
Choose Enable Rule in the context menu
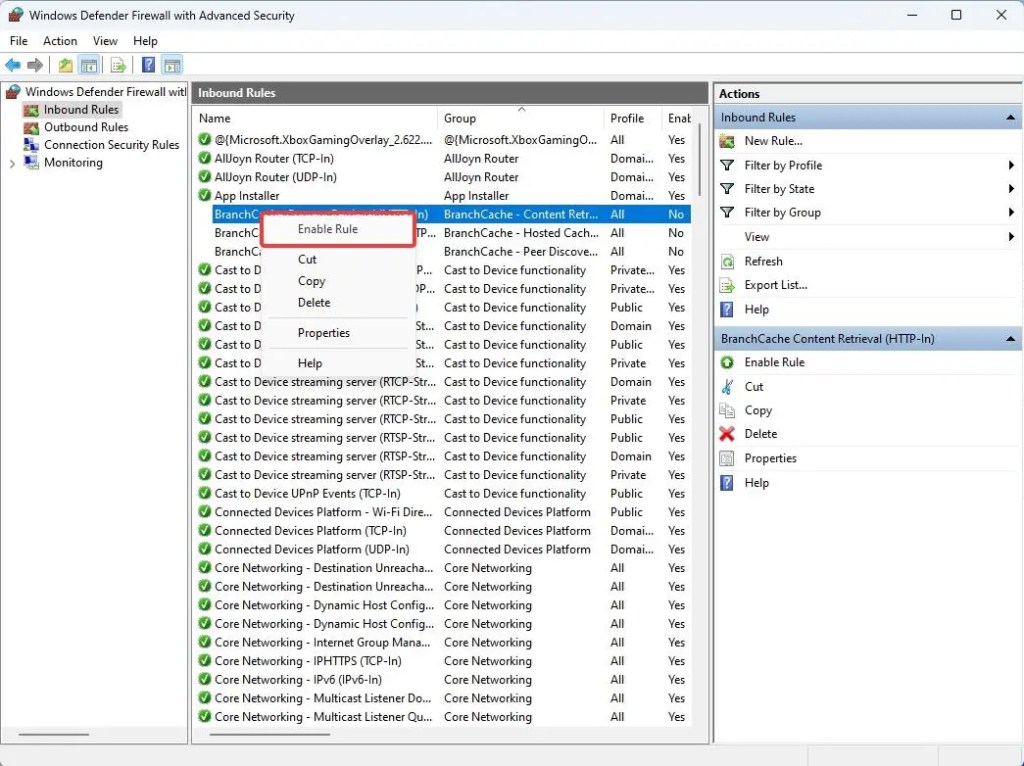(338, 229)
